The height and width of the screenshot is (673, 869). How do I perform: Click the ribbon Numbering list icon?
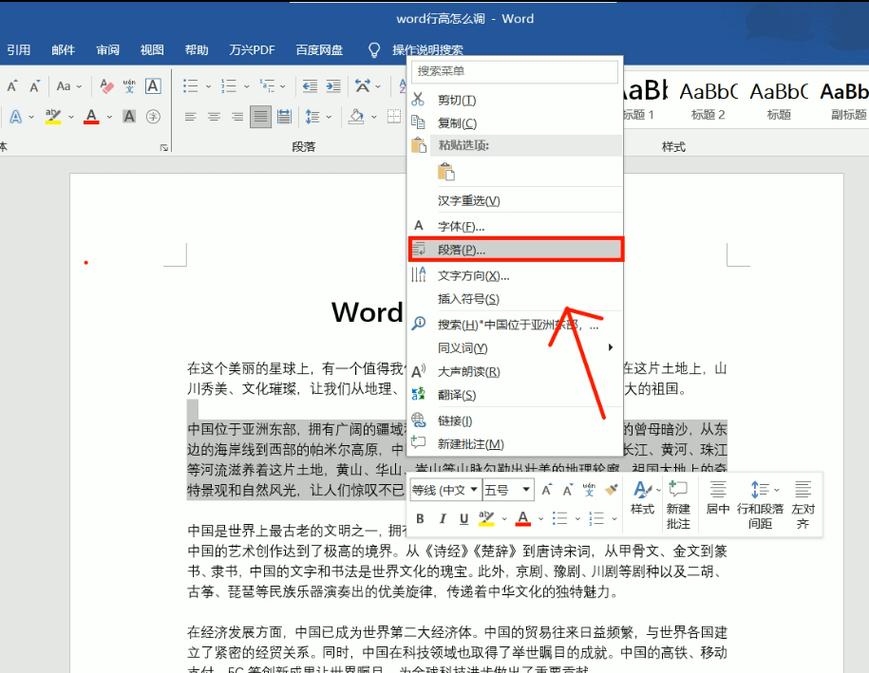pyautogui.click(x=228, y=86)
